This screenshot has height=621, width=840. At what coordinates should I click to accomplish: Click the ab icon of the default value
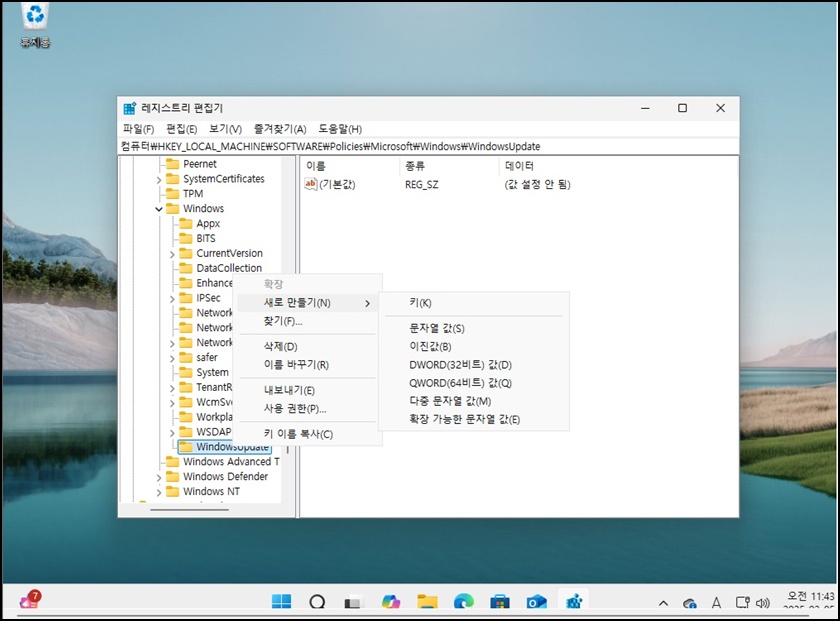[311, 184]
